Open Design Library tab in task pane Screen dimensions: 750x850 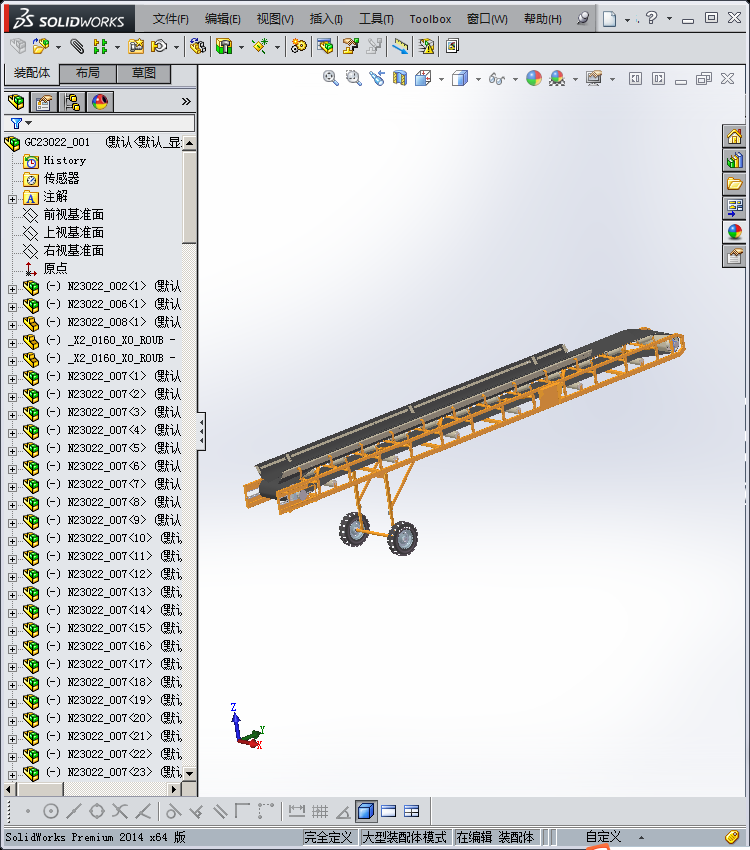point(734,160)
